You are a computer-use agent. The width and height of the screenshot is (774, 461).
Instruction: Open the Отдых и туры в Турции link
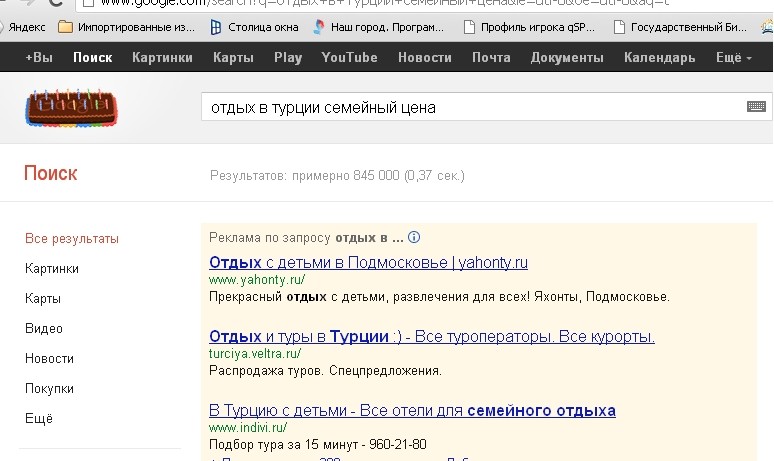point(432,337)
